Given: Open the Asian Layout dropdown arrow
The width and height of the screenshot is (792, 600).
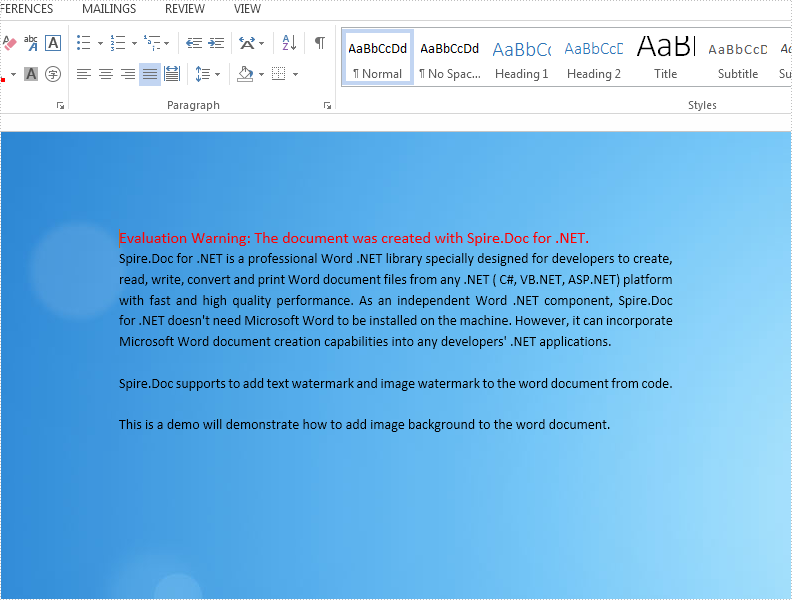Looking at the screenshot, I should coord(261,43).
